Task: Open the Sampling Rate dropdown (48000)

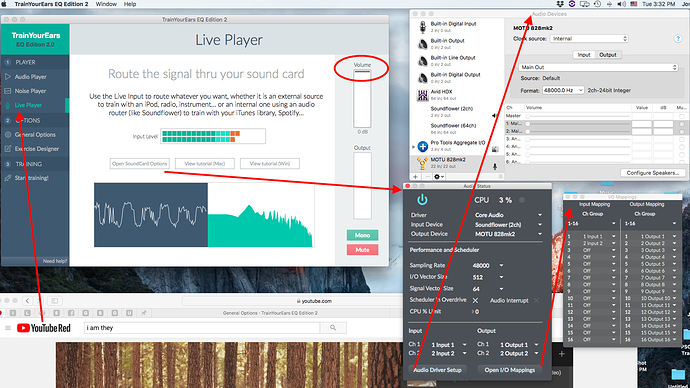Action: click(488, 266)
